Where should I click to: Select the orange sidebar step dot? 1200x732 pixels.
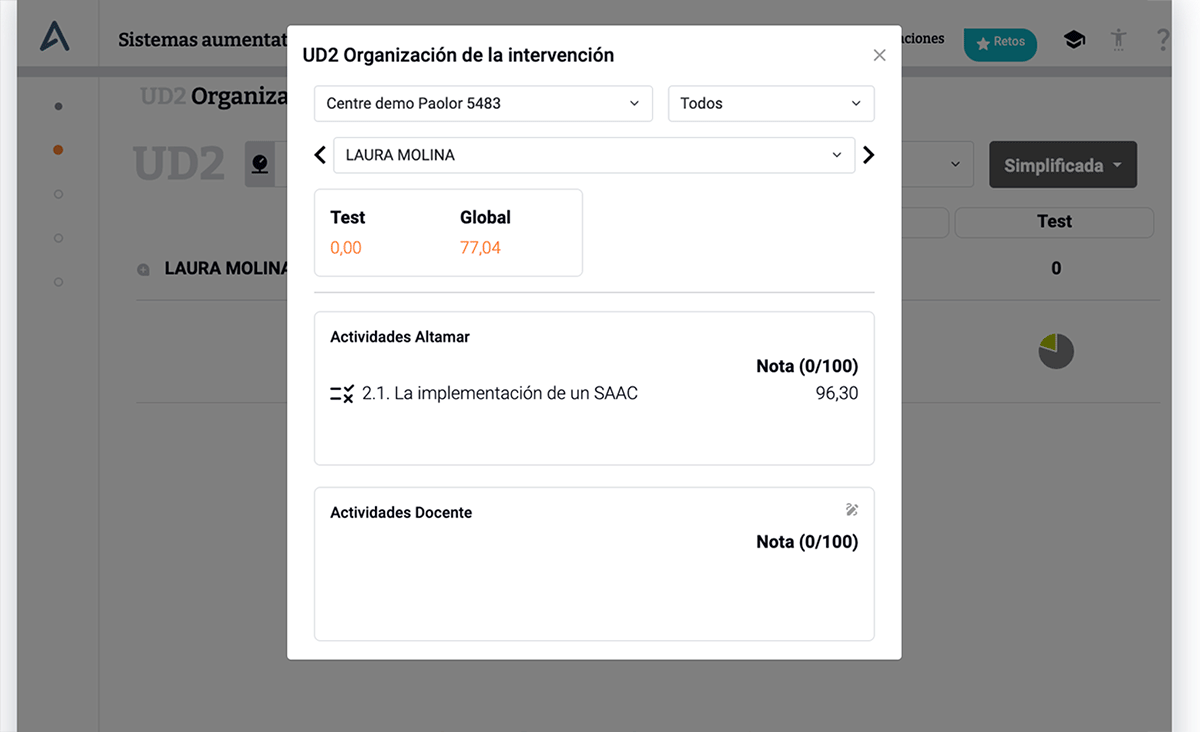(x=58, y=150)
